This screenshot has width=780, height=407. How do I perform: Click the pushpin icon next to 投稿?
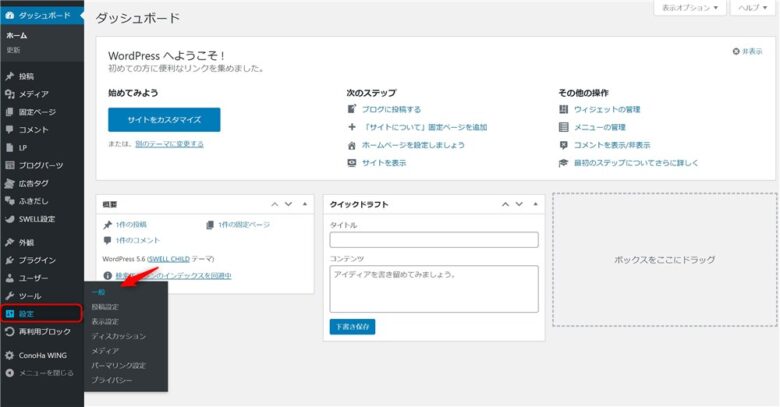pos(9,76)
